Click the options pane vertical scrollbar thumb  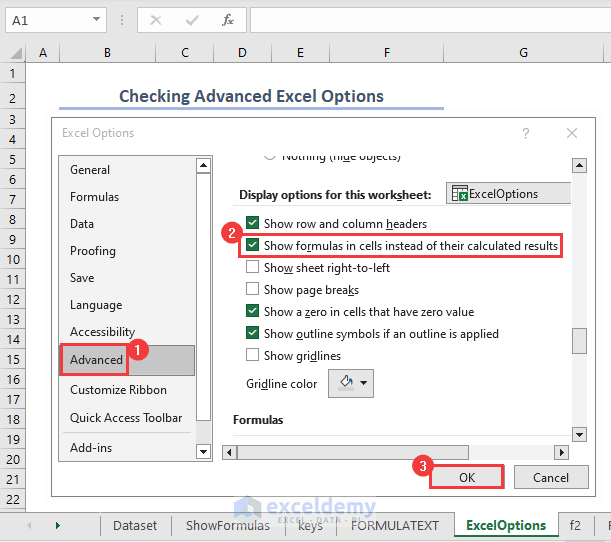click(x=579, y=341)
